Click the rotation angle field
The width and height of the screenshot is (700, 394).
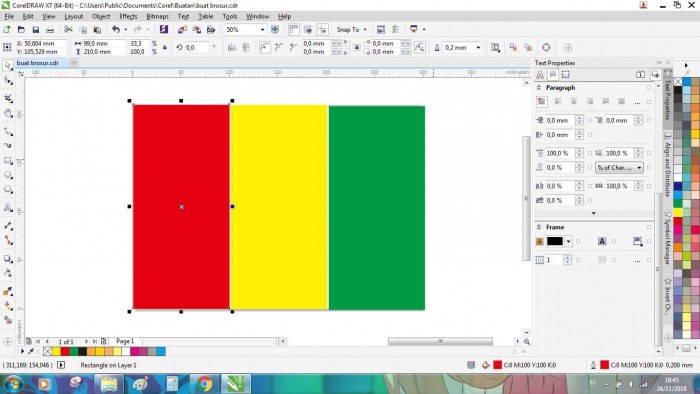196,47
